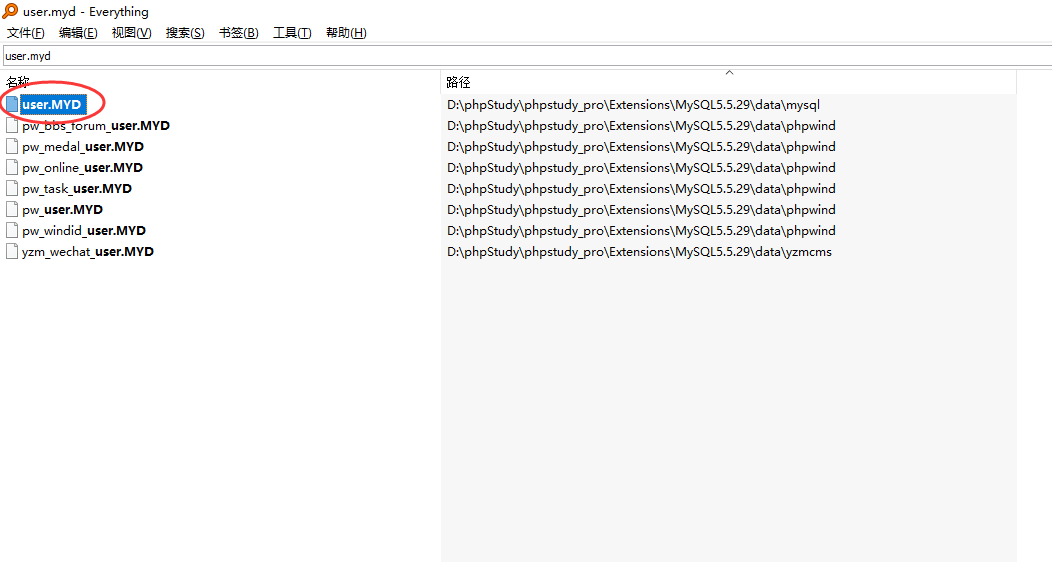Image resolution: width=1052 pixels, height=562 pixels.
Task: Open the 文件(F) menu
Action: tap(25, 33)
